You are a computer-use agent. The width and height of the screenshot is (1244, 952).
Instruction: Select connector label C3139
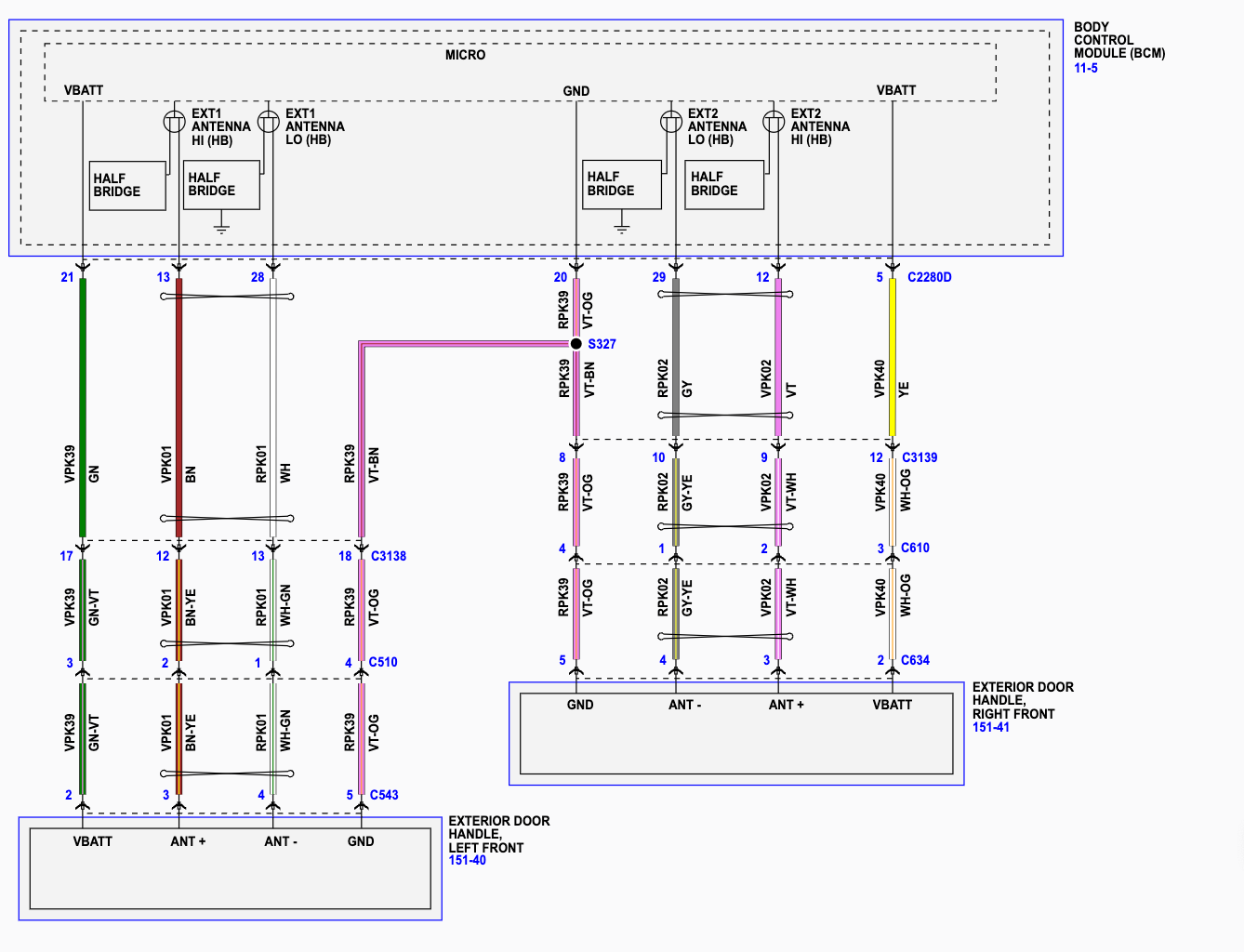pyautogui.click(x=920, y=457)
